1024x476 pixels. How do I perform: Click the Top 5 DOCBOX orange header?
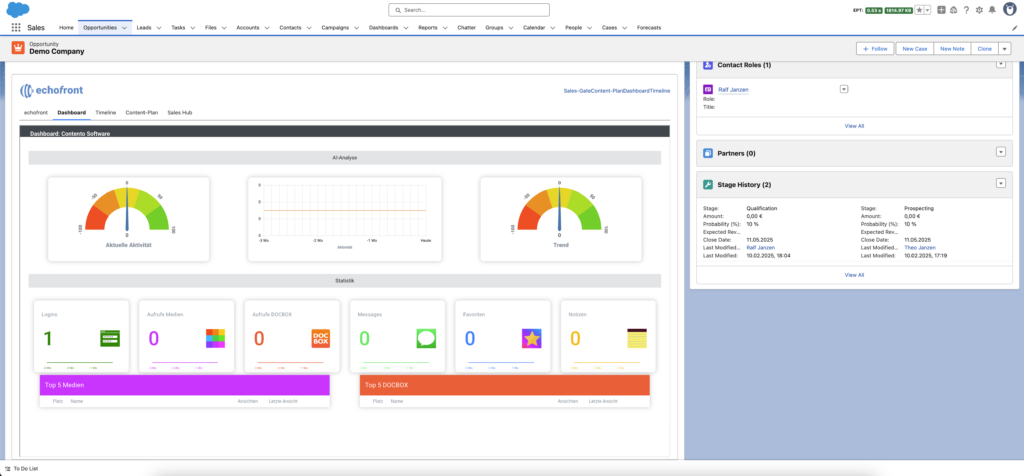[x=505, y=385]
